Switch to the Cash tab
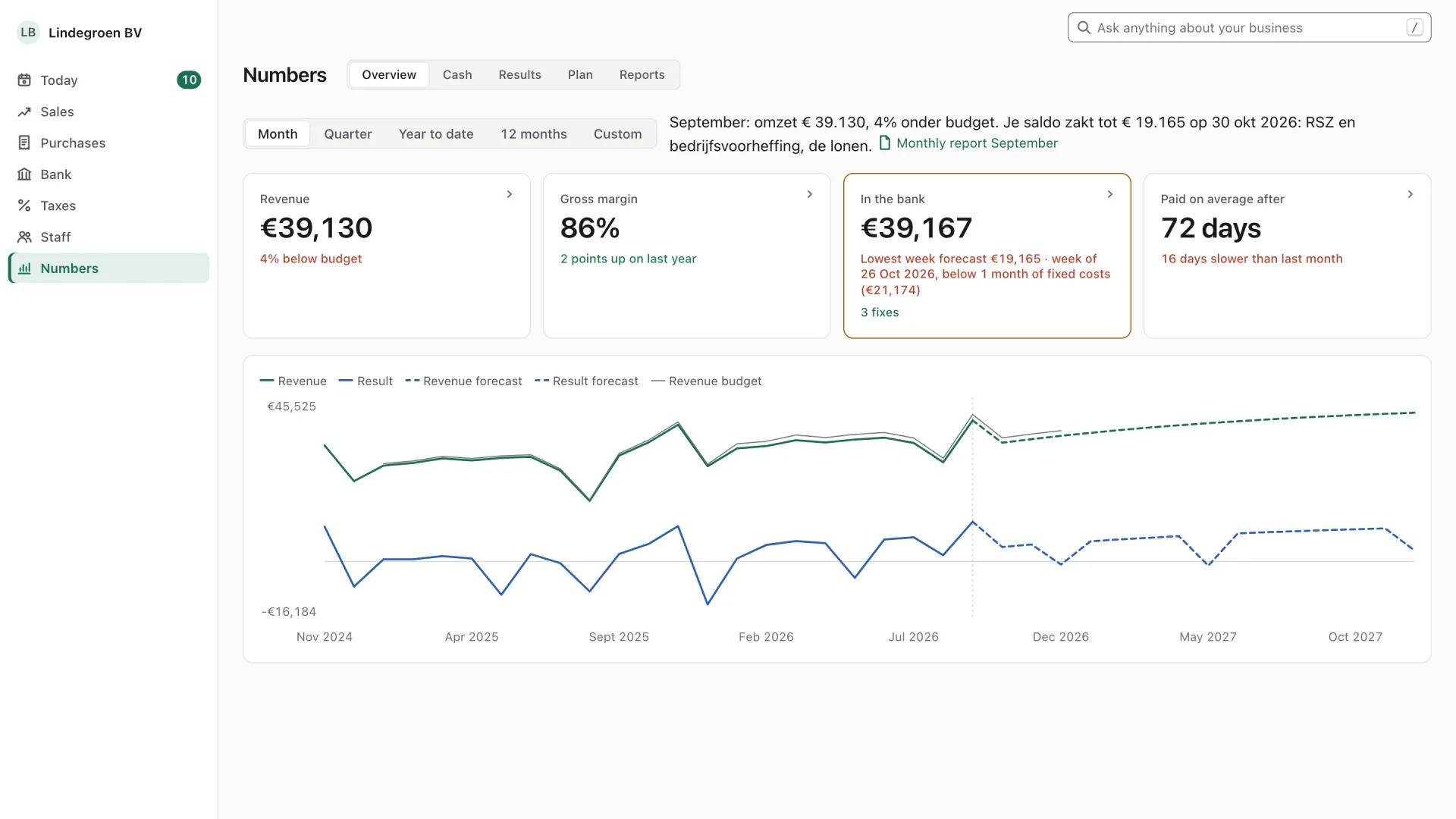Image resolution: width=1456 pixels, height=819 pixels. [457, 75]
